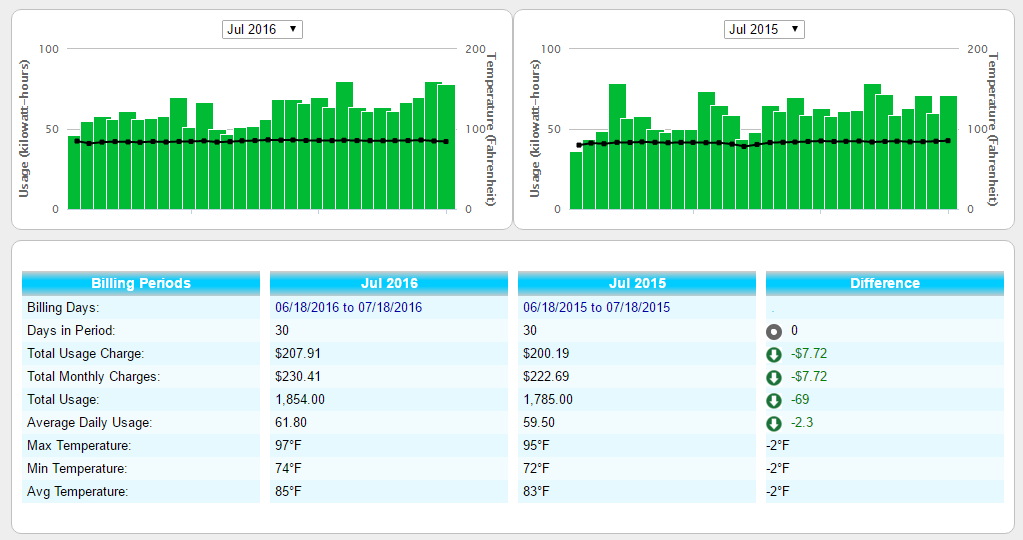This screenshot has width=1023, height=540.
Task: Click the first usage bar in the Jul 2016 chart
Action: [74, 173]
